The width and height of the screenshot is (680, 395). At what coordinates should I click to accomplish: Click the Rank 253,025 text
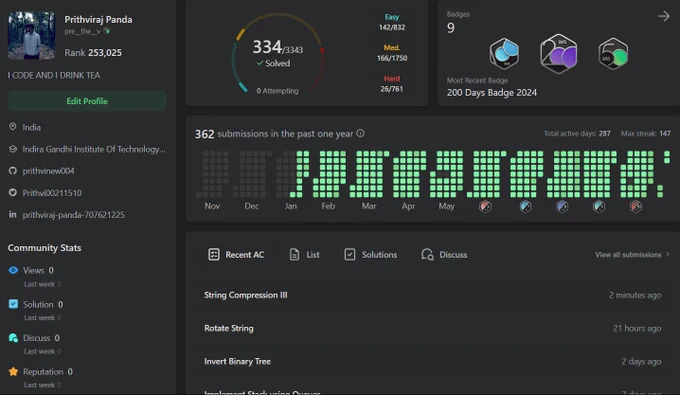click(x=93, y=52)
